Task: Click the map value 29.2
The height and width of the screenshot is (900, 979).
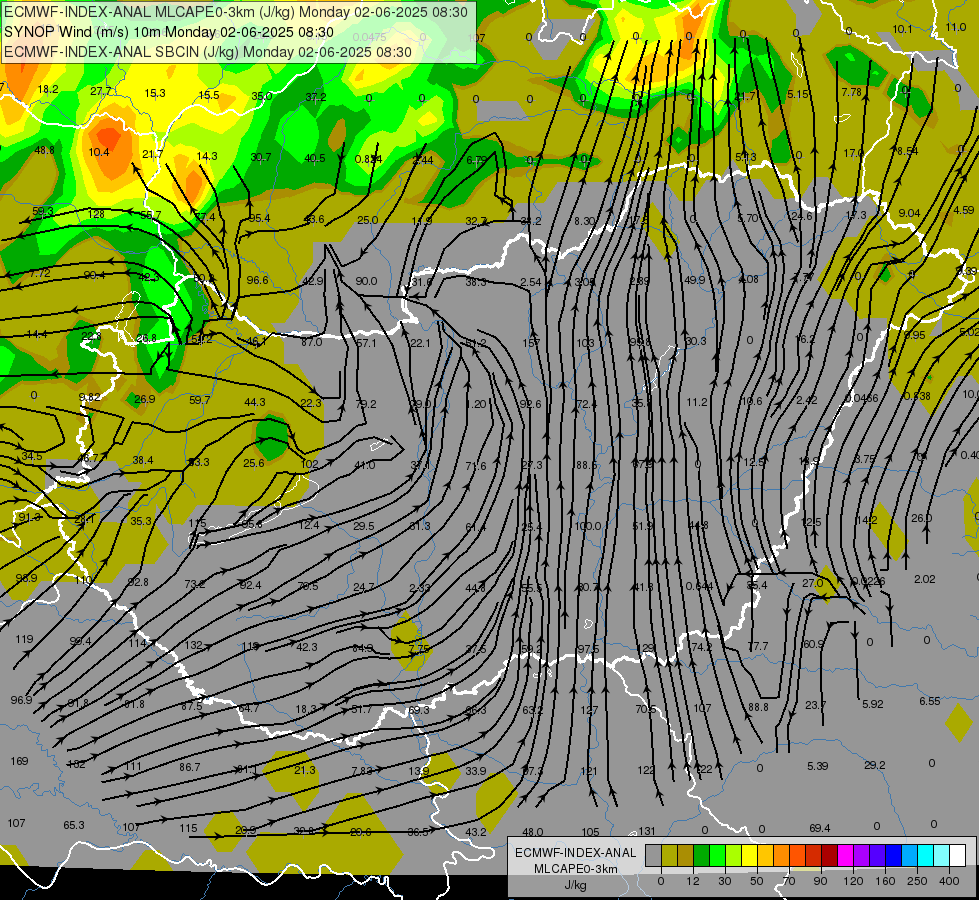Action: pyautogui.click(x=875, y=764)
